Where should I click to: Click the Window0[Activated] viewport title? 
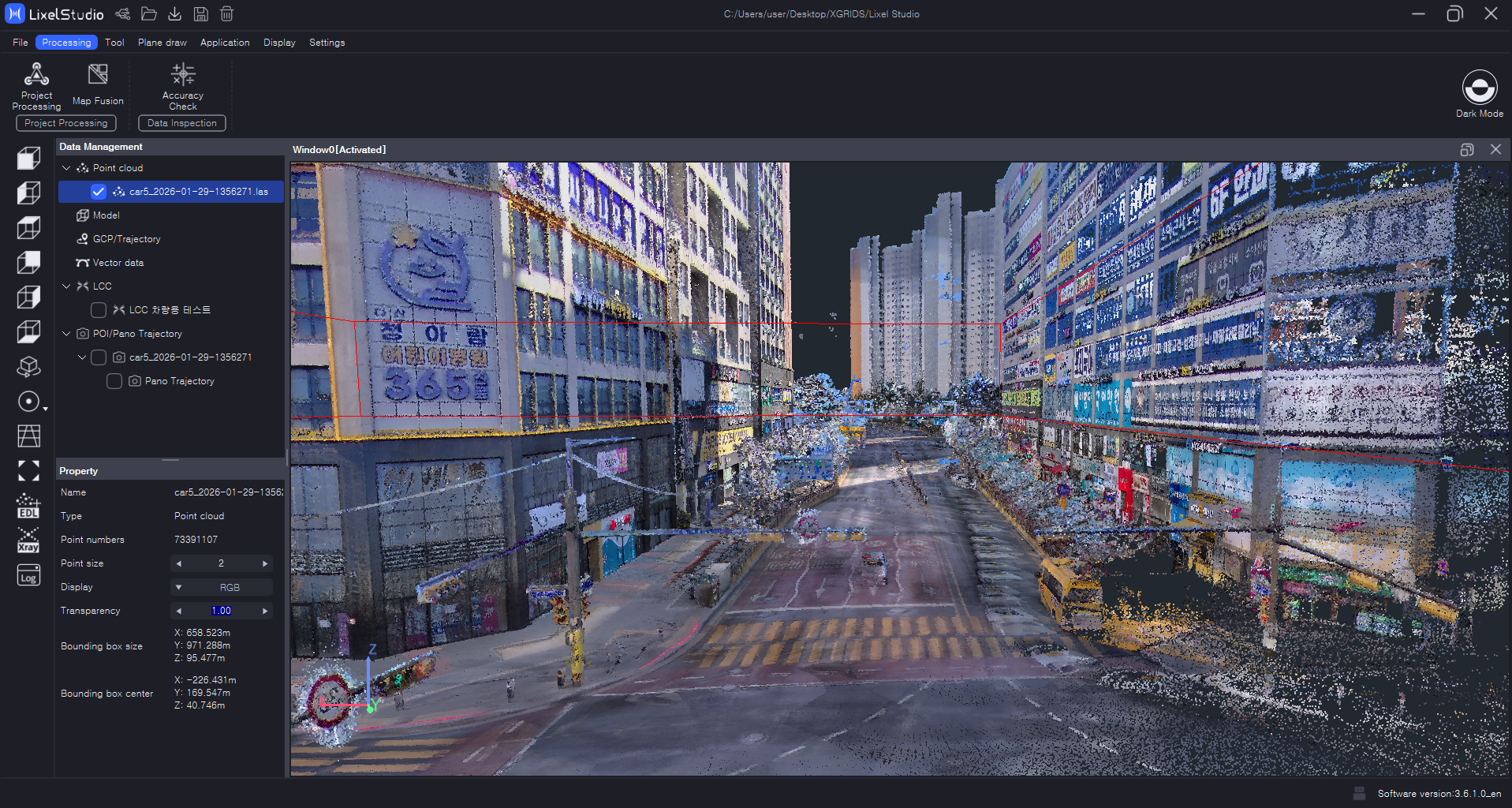click(339, 150)
